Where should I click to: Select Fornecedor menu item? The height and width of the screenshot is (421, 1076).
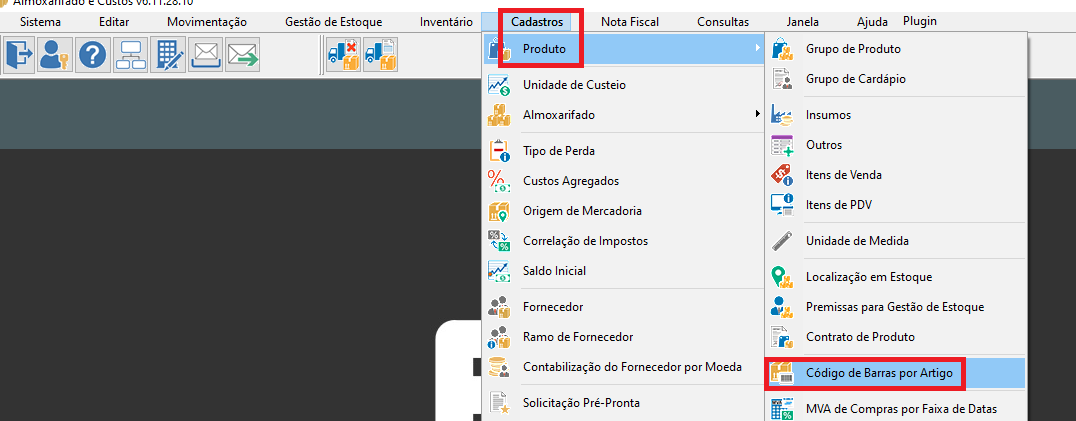[624, 306]
